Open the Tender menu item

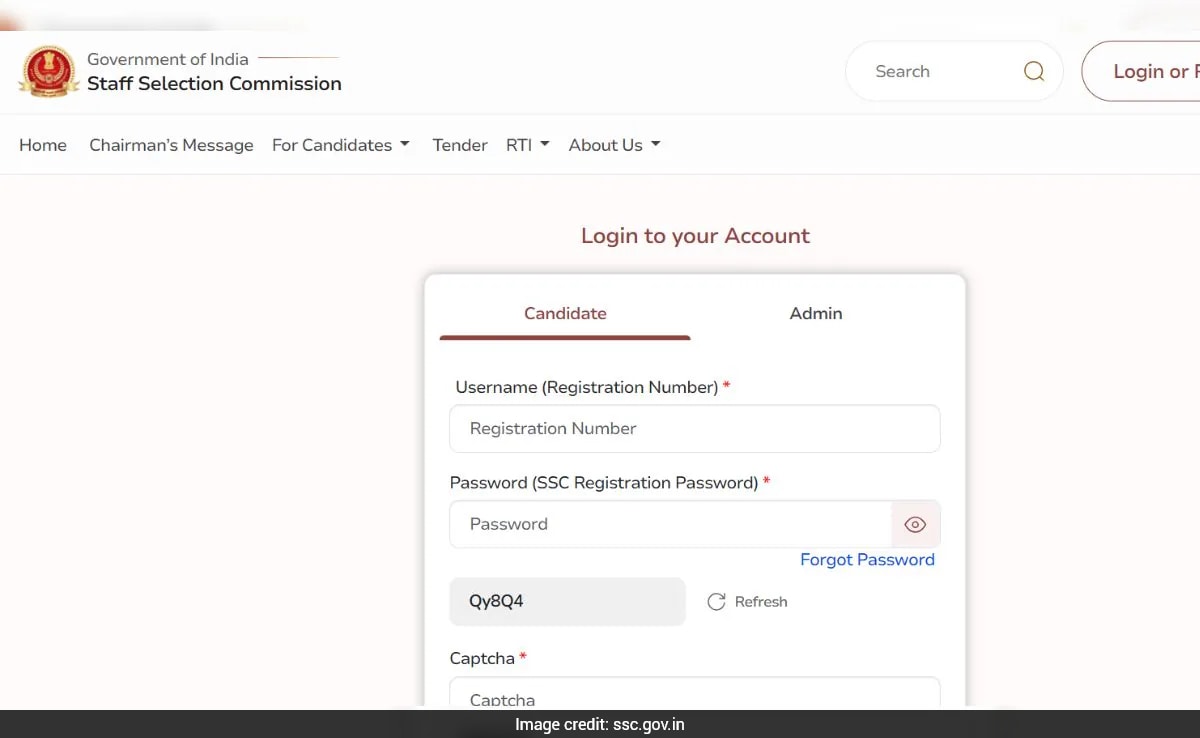click(x=460, y=145)
